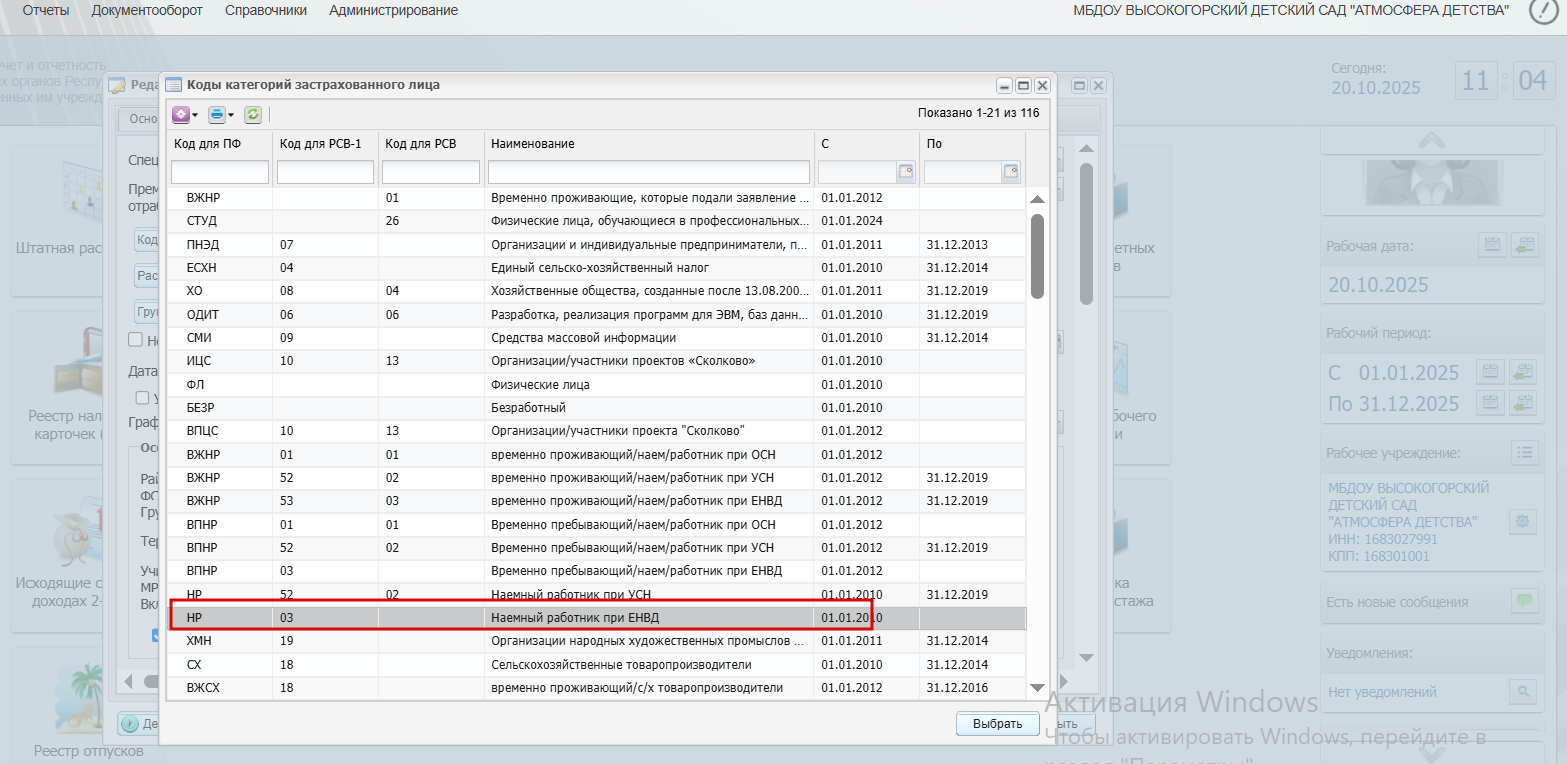Open the Администрирование menu
Screen dimensions: 1567x764
coord(394,10)
